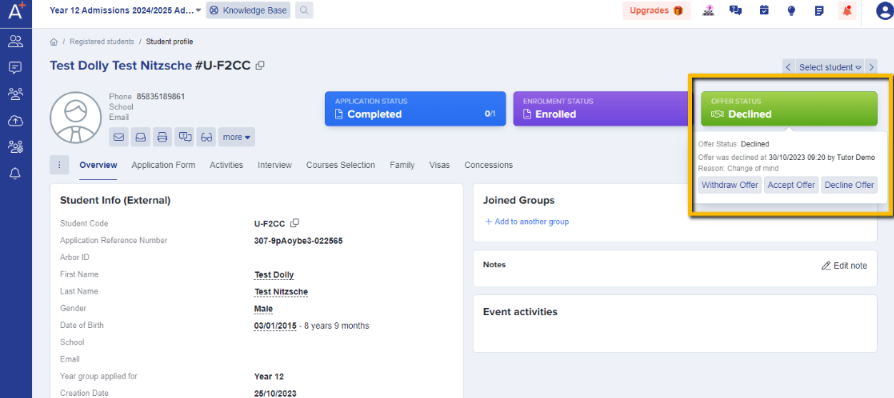The width and height of the screenshot is (894, 398).
Task: Click the Decline Offer button
Action: tap(849, 185)
